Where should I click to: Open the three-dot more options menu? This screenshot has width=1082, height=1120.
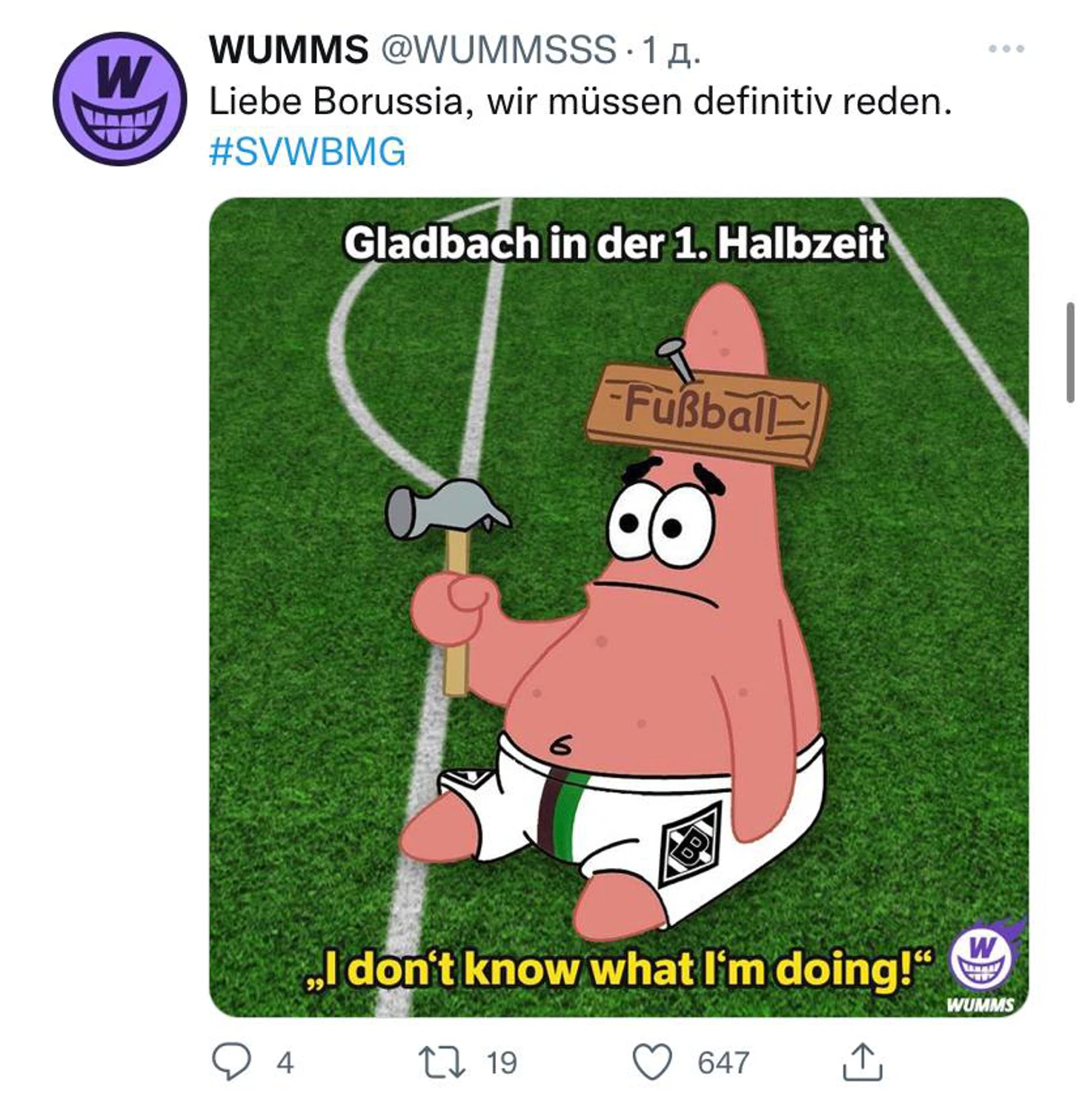[1006, 49]
